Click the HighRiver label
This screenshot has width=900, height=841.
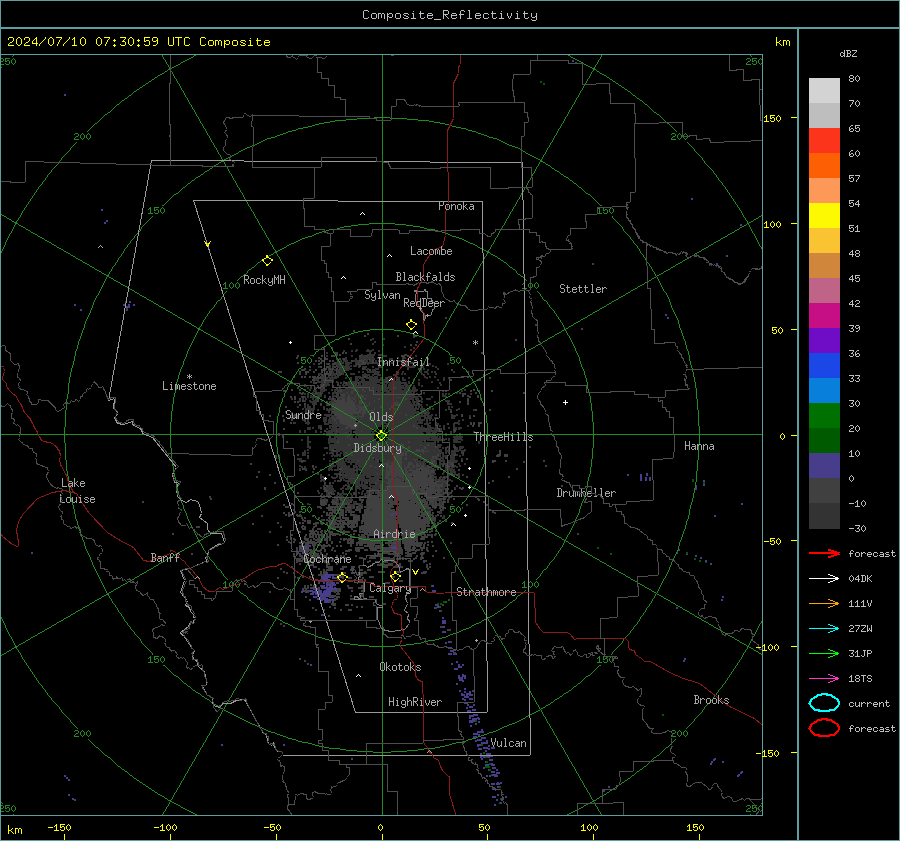414,702
